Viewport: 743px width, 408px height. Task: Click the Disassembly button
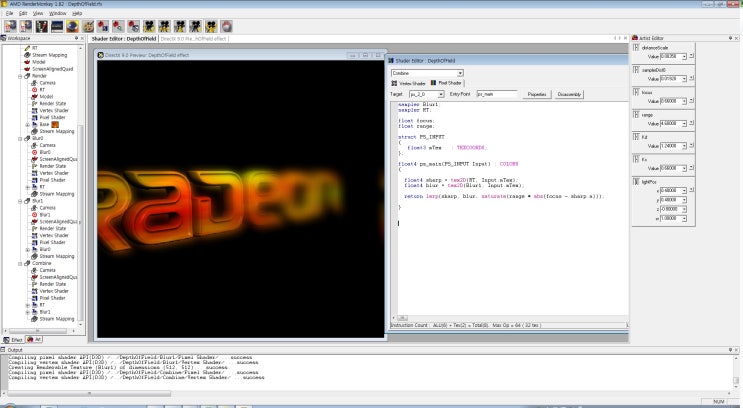pos(569,94)
